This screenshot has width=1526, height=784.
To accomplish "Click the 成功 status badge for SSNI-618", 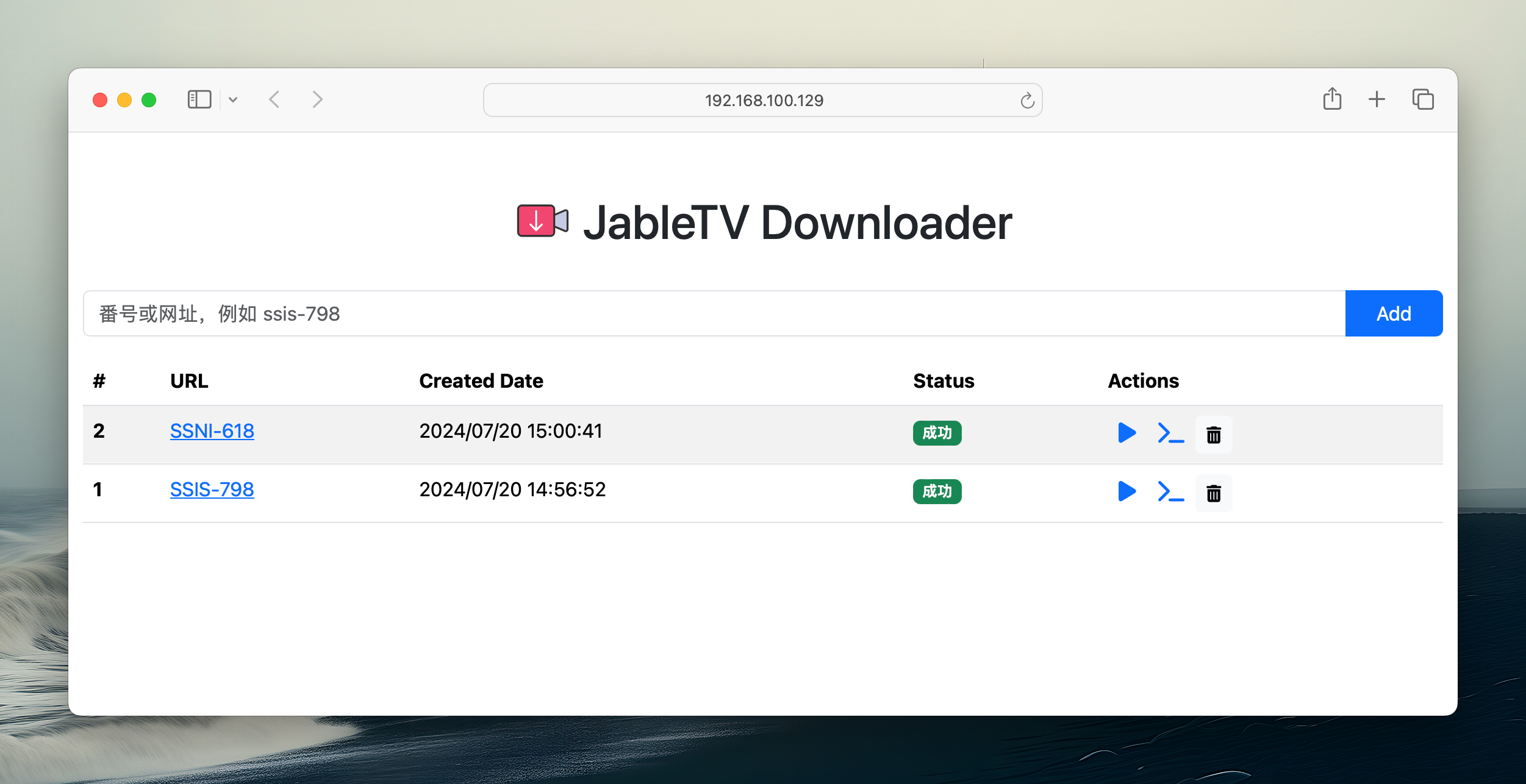I will 937,433.
